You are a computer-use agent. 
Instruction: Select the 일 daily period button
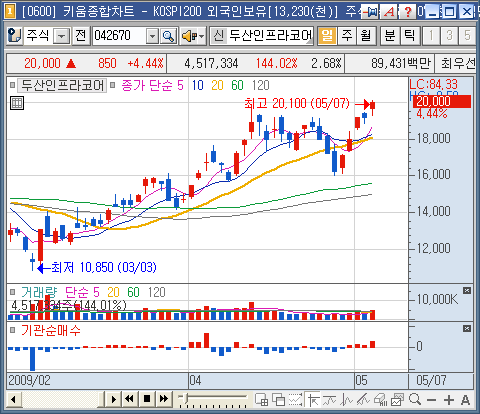(327, 35)
